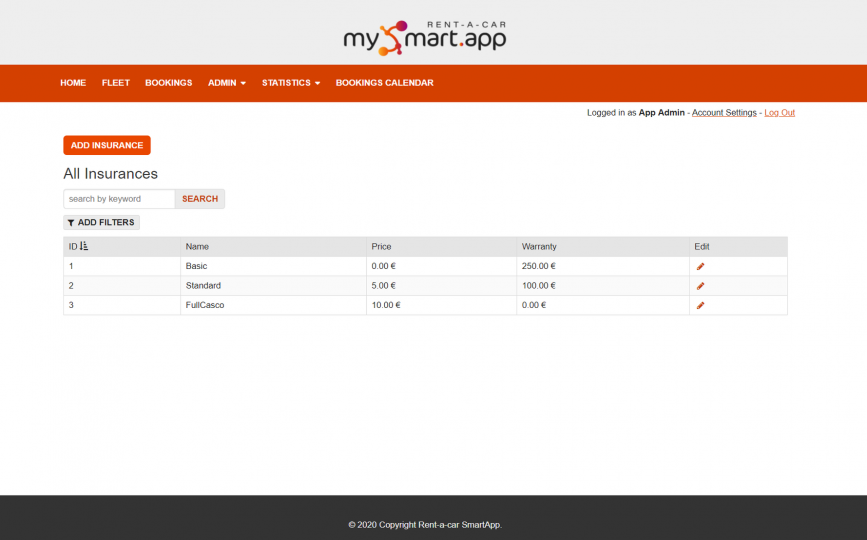This screenshot has height=540, width=867.
Task: Edit the FullCasco insurance pencil icon
Action: [700, 305]
